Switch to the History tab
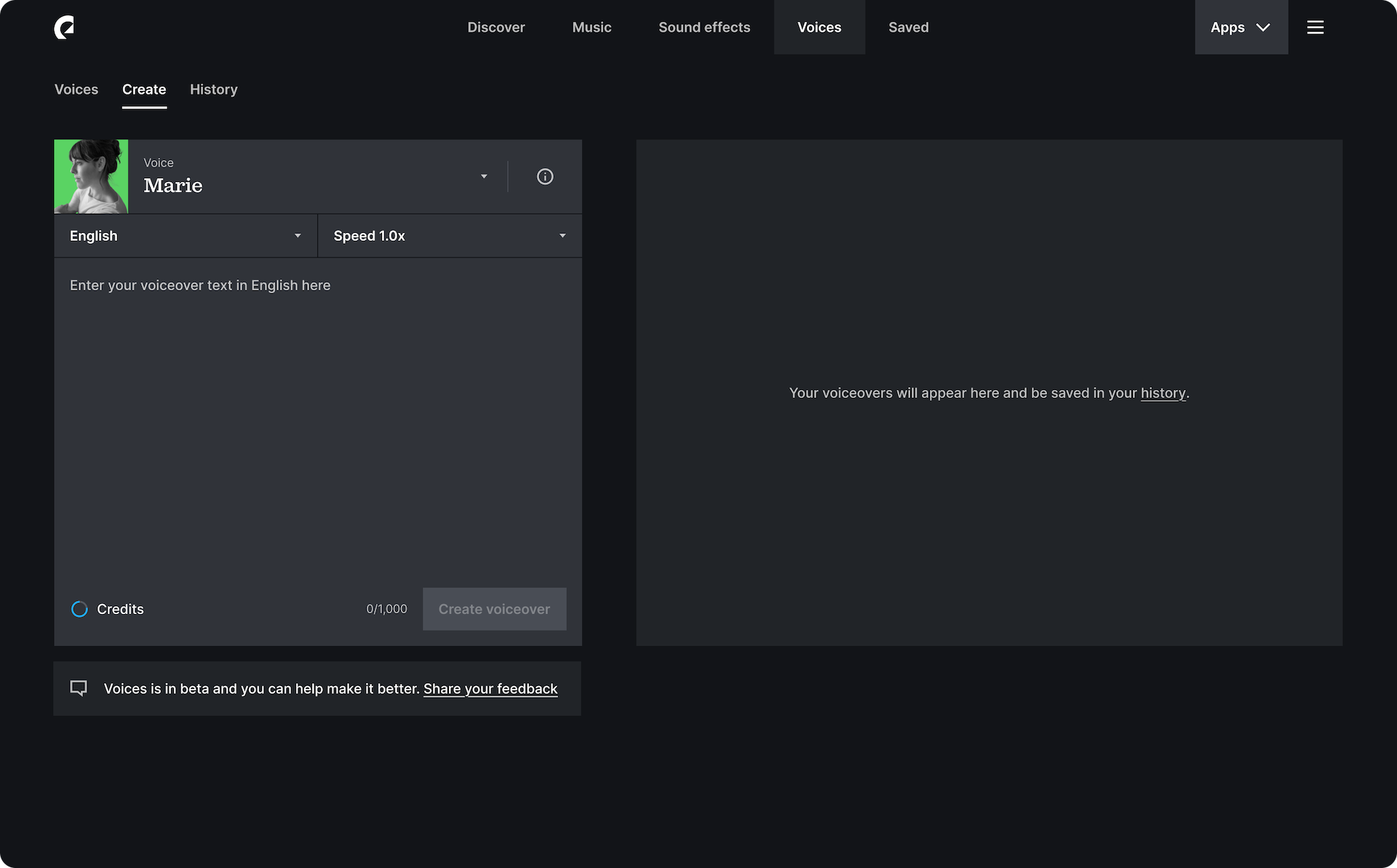Viewport: 1397px width, 868px height. [214, 89]
